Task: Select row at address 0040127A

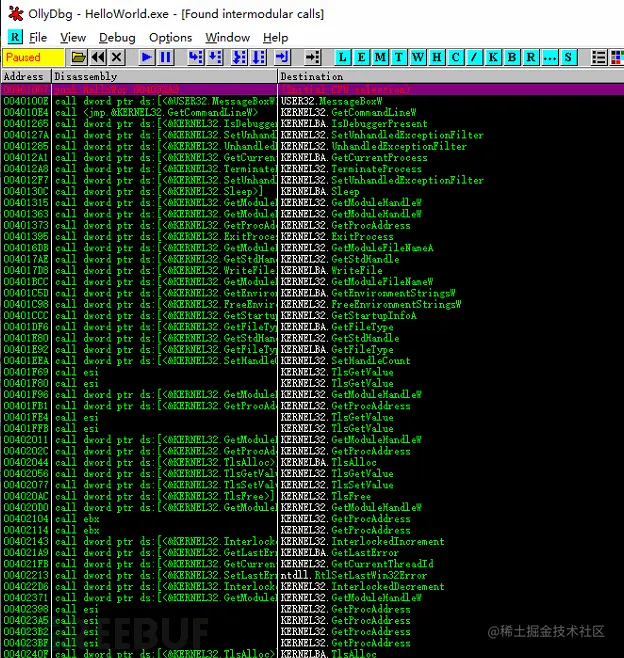Action: (x=313, y=135)
